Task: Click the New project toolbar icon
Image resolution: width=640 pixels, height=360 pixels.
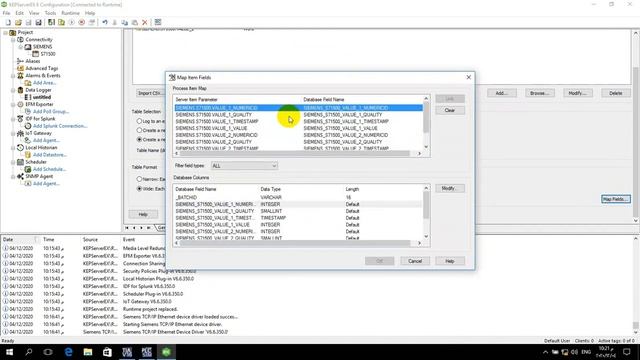Action: click(8, 22)
